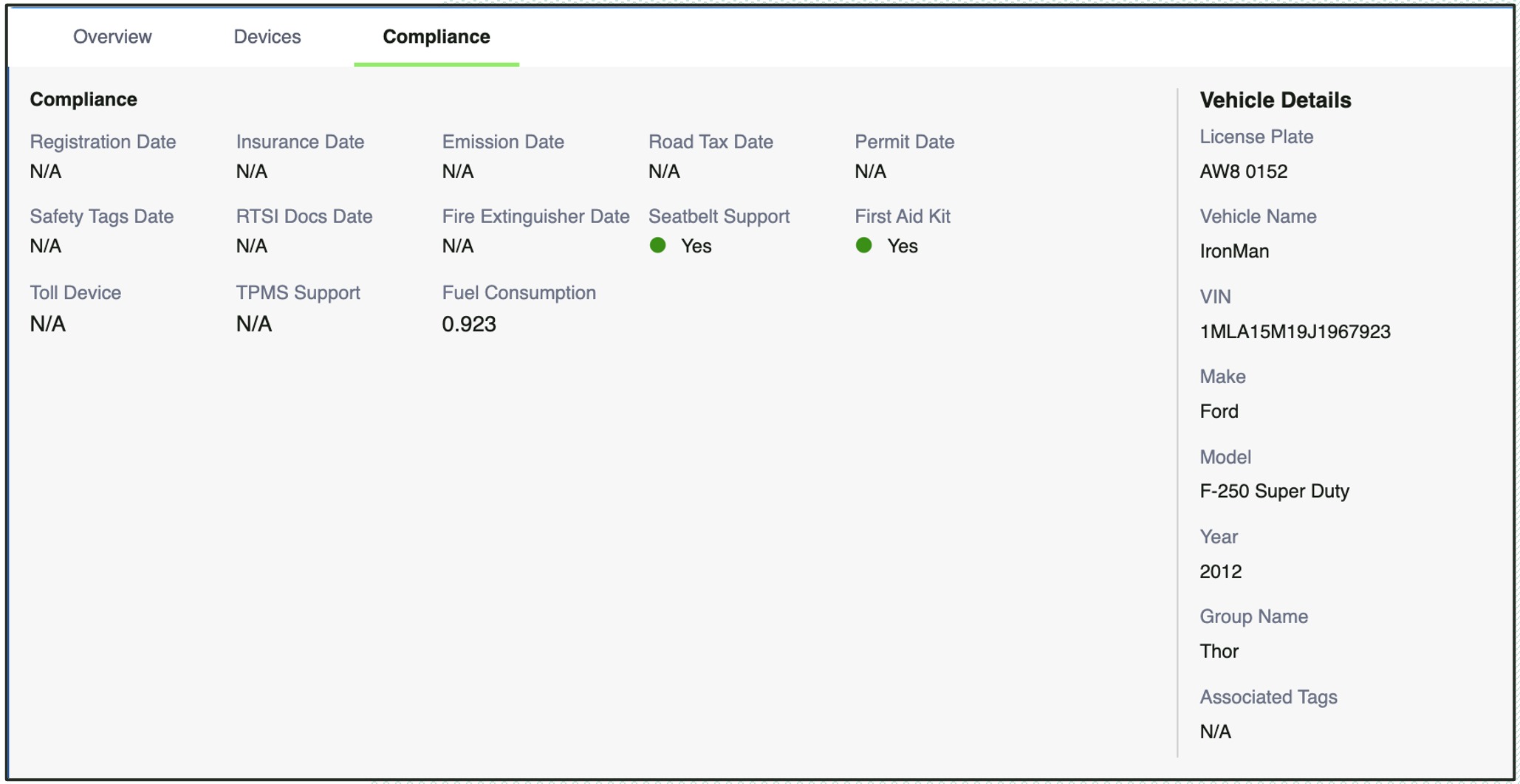Image resolution: width=1520 pixels, height=784 pixels.
Task: Click the Vehicle Details heading
Action: click(x=1275, y=100)
